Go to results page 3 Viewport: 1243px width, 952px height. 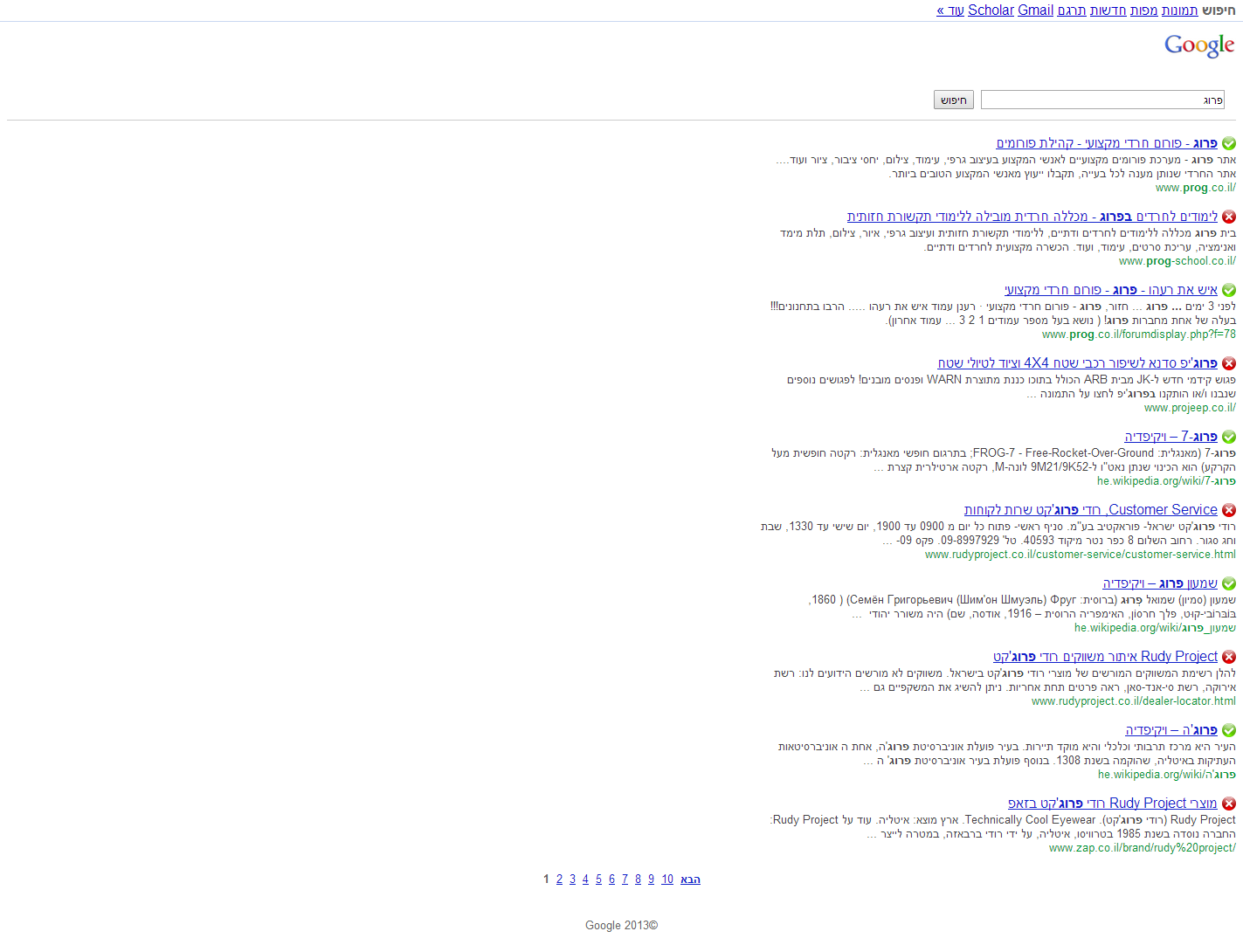pyautogui.click(x=572, y=880)
